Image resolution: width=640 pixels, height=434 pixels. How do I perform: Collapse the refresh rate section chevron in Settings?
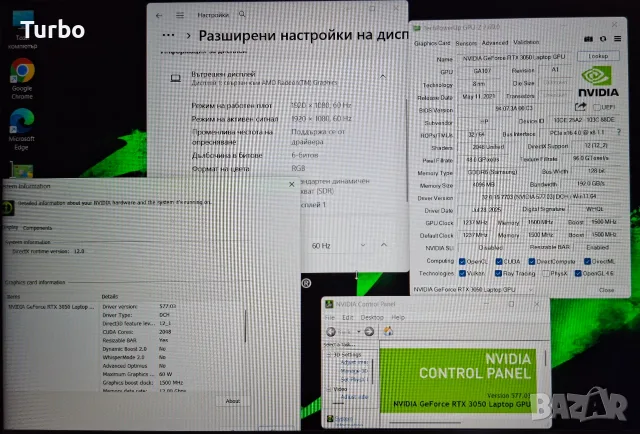point(384,245)
